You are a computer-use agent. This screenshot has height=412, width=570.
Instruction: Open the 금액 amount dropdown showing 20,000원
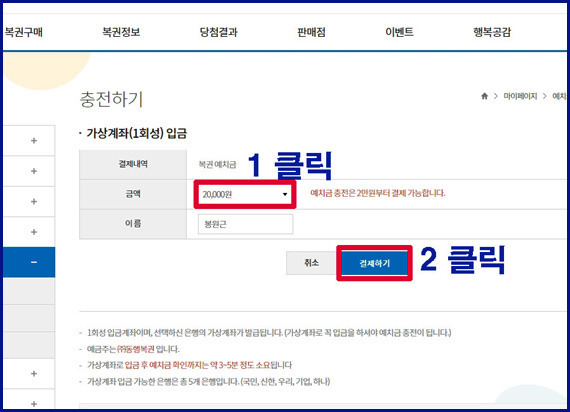pyautogui.click(x=245, y=194)
